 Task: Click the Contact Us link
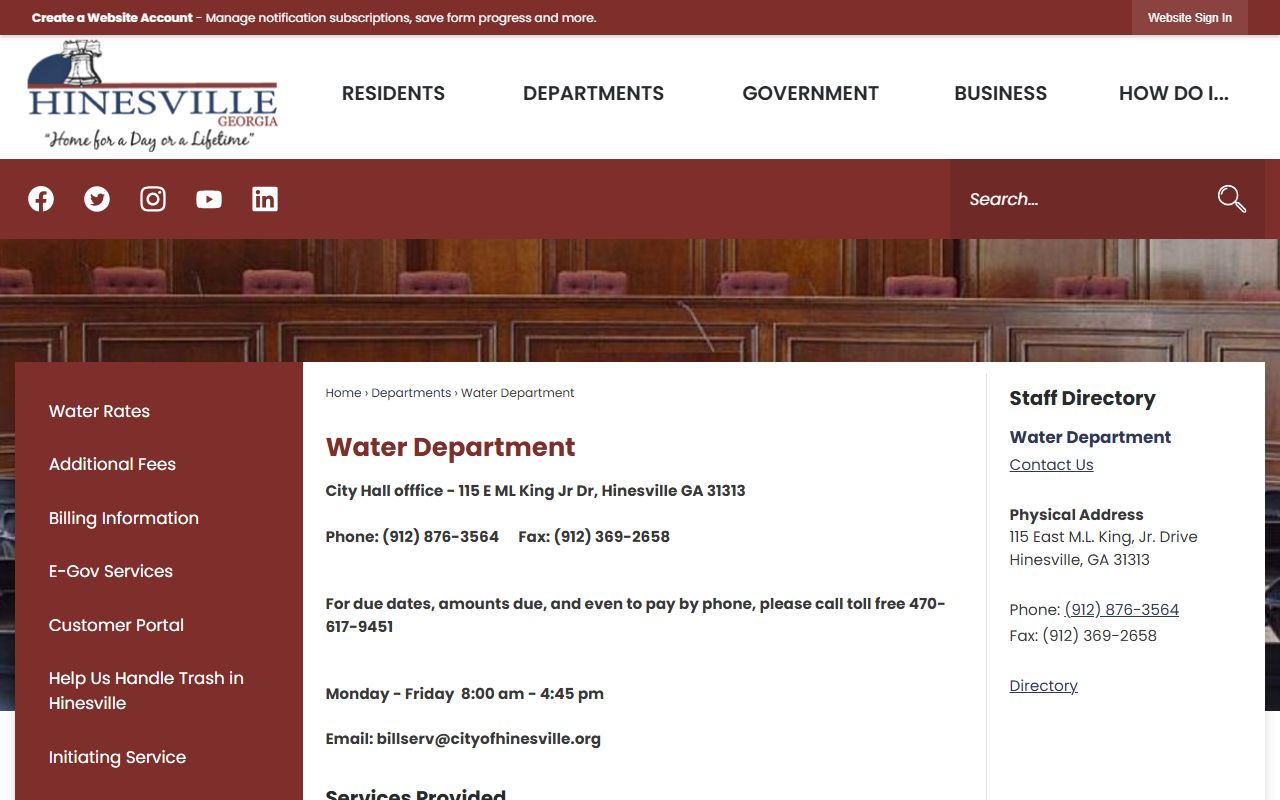[1051, 465]
